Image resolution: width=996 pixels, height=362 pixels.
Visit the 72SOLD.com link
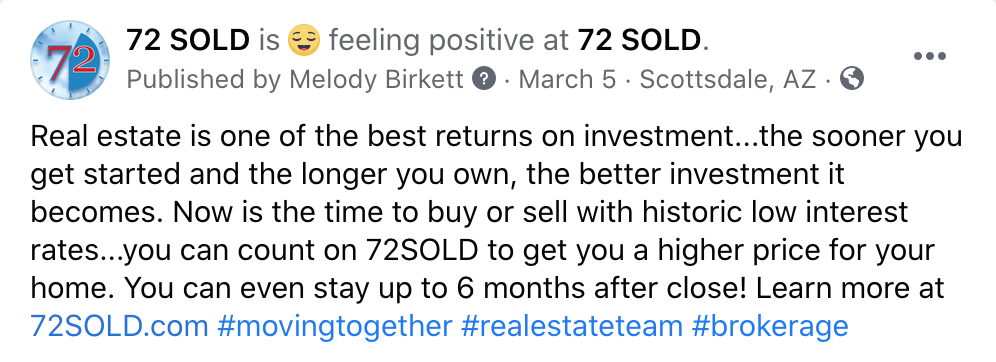[119, 326]
